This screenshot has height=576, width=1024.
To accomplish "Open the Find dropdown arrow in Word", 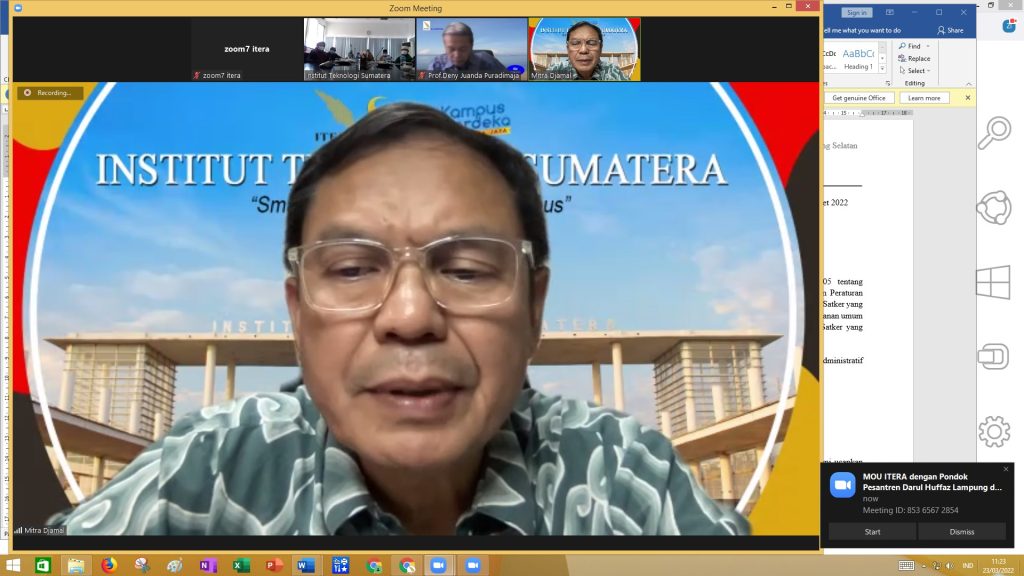I will (928, 46).
